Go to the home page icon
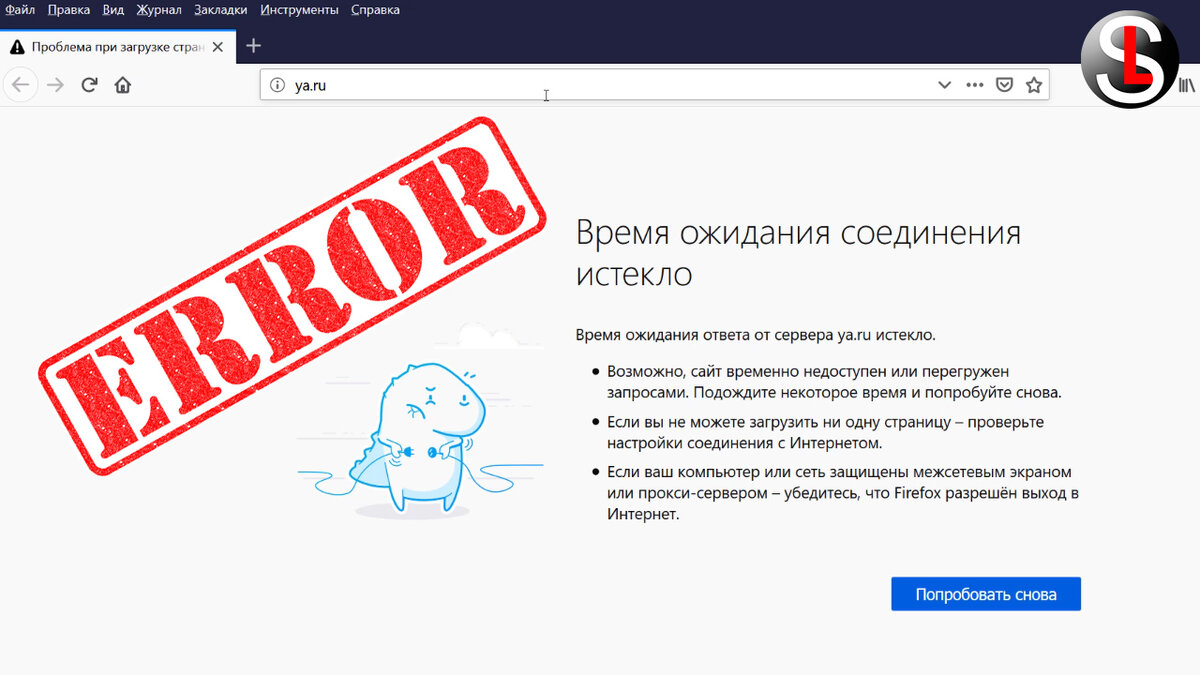This screenshot has height=675, width=1200. click(123, 85)
